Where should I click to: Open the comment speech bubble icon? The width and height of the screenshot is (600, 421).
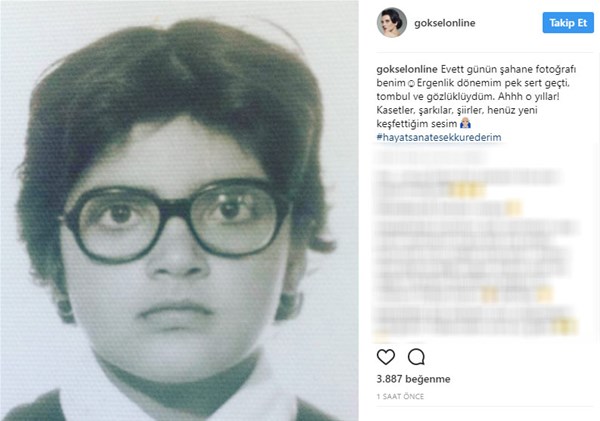(x=416, y=357)
